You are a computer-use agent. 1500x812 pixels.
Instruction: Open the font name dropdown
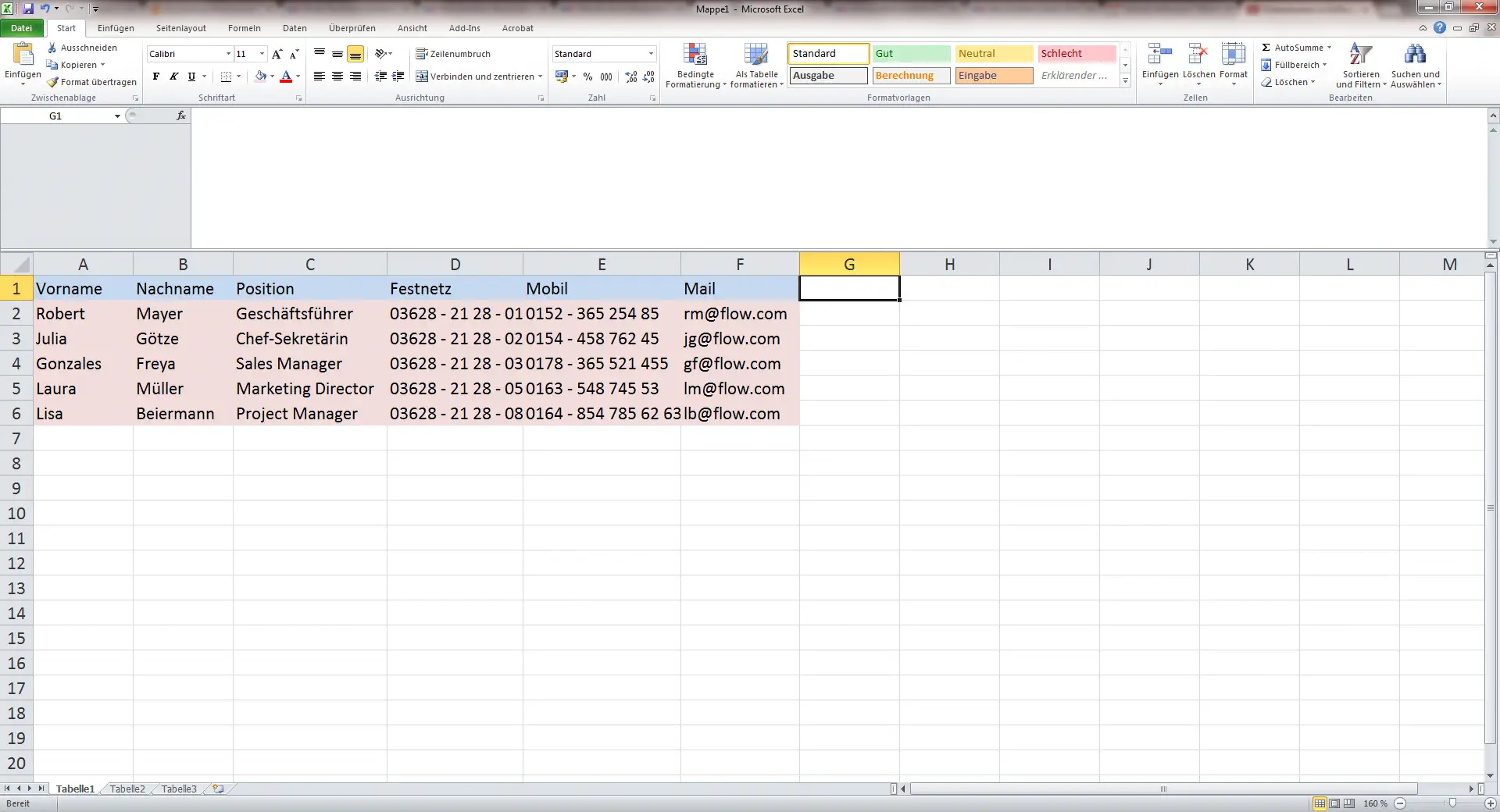tap(227, 53)
